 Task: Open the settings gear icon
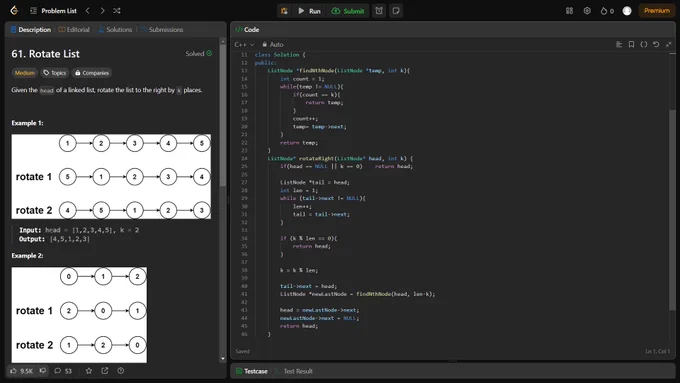[587, 11]
